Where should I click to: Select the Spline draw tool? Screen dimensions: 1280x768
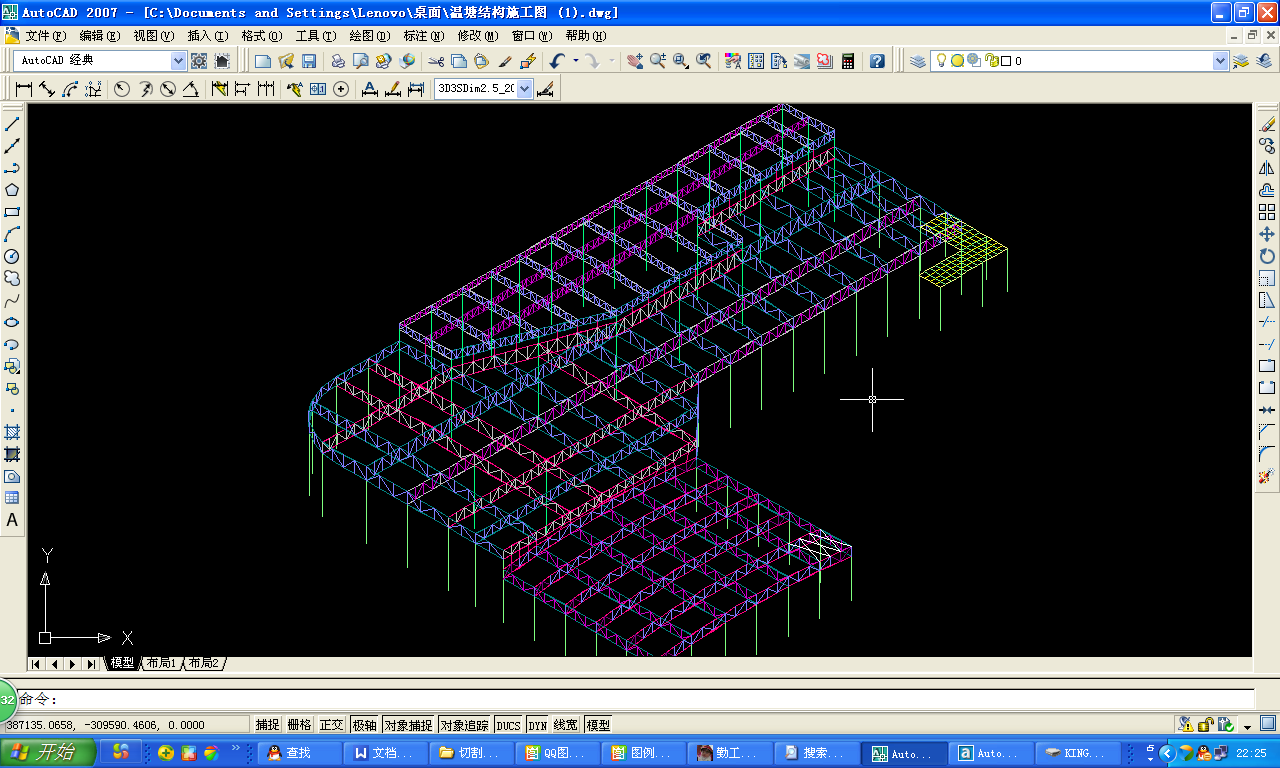click(x=12, y=300)
